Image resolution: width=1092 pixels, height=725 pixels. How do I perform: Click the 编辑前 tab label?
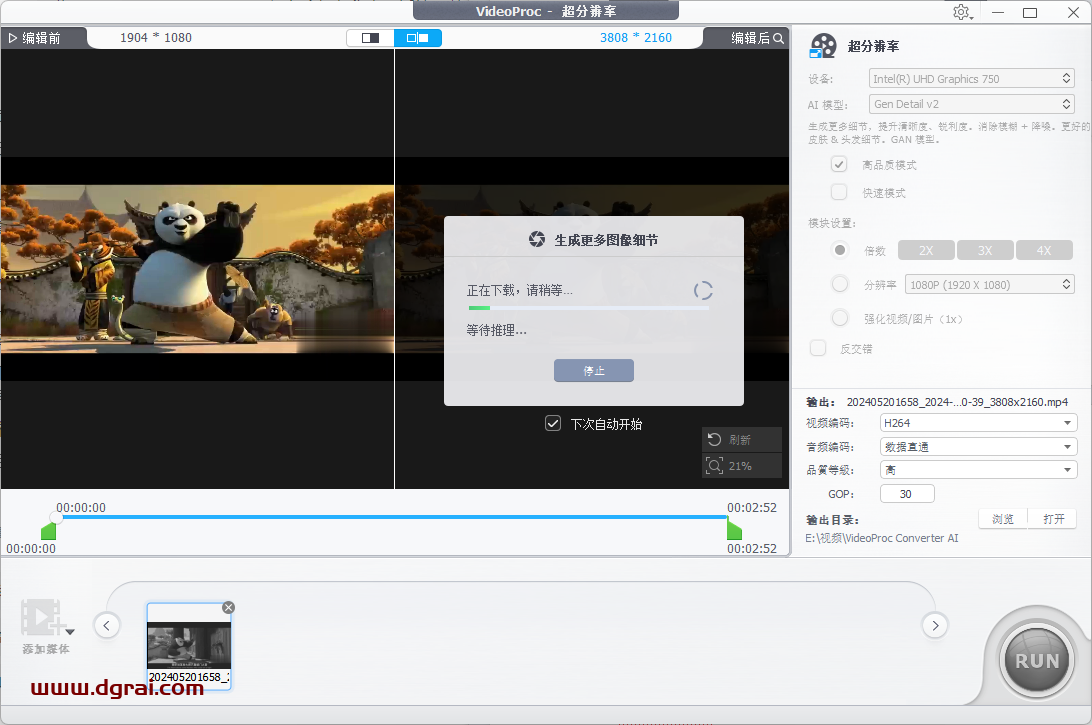(42, 38)
